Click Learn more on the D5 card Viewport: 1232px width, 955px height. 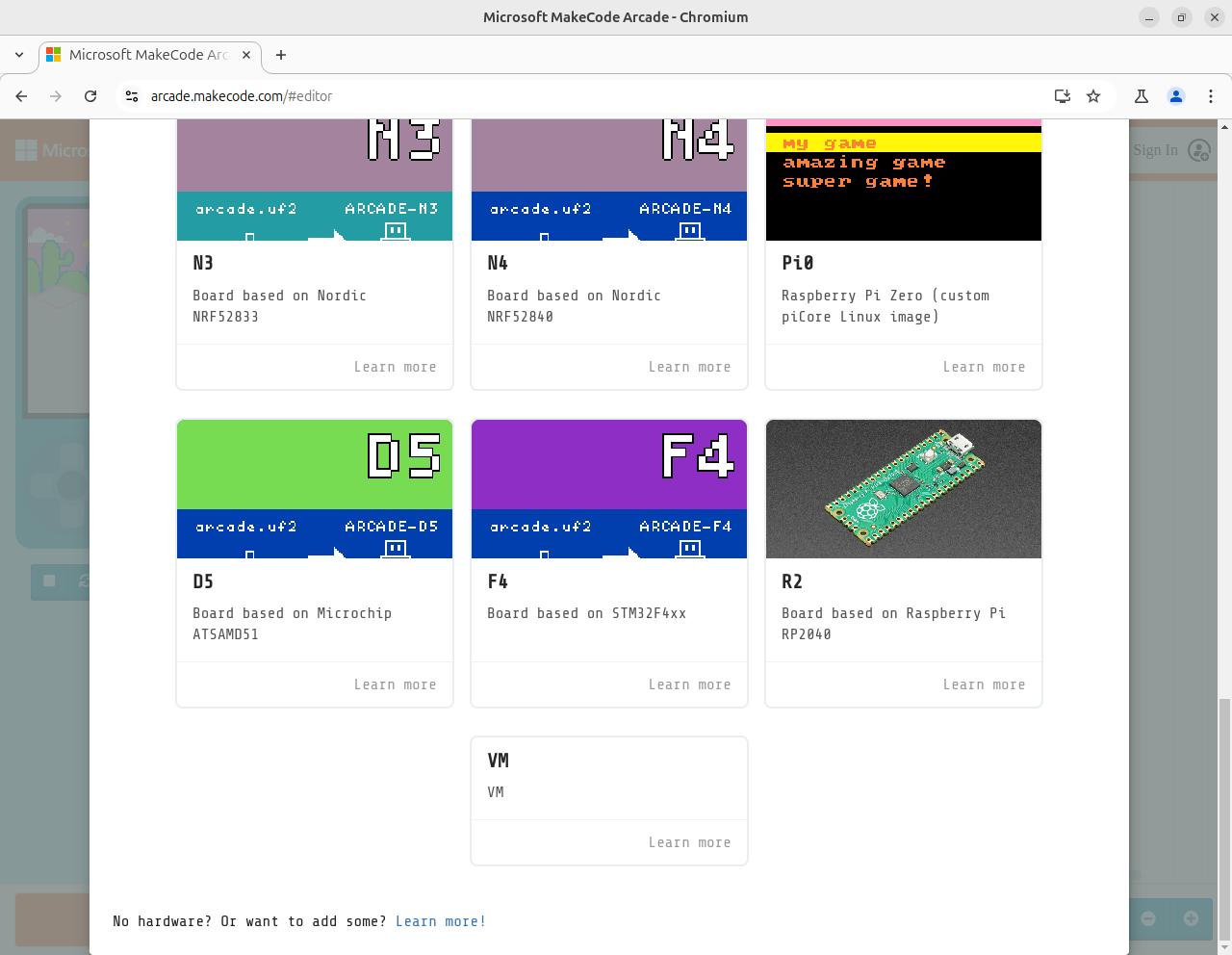click(x=395, y=684)
